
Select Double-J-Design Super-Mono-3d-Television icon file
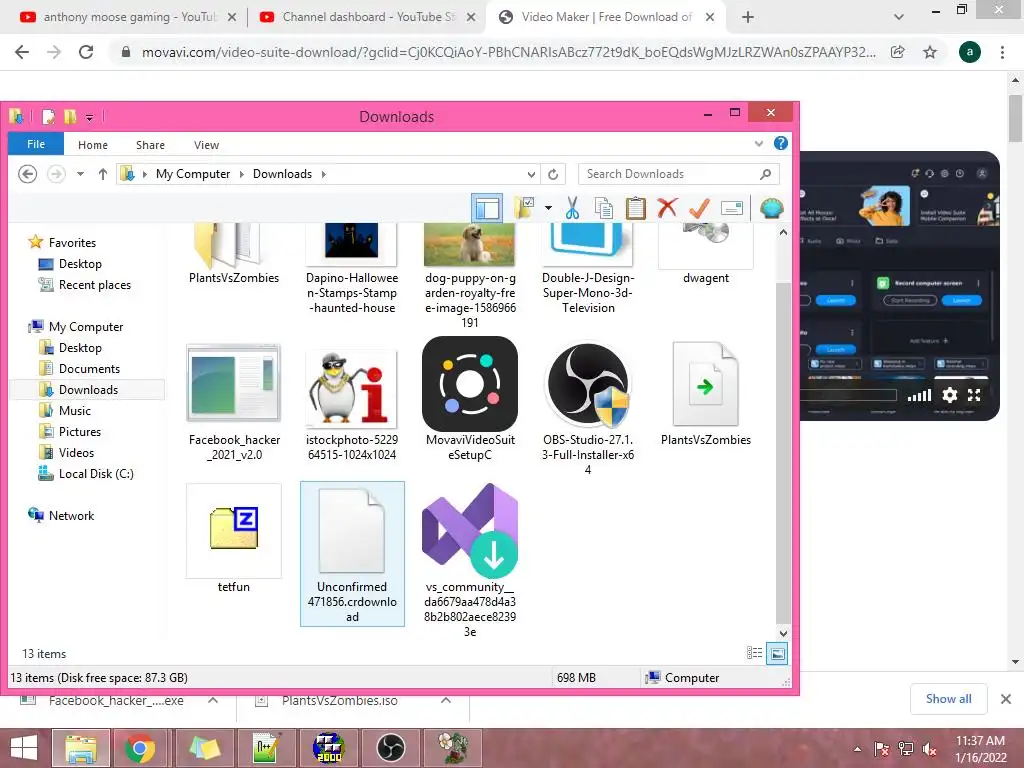pyautogui.click(x=588, y=269)
